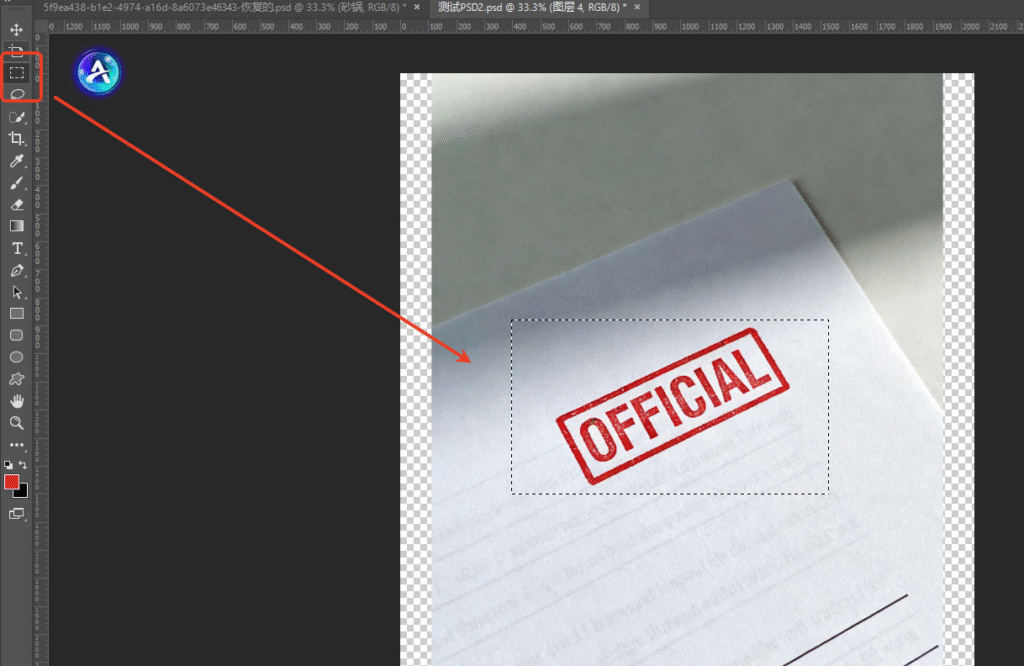Select the Gradient tool

tap(16, 226)
